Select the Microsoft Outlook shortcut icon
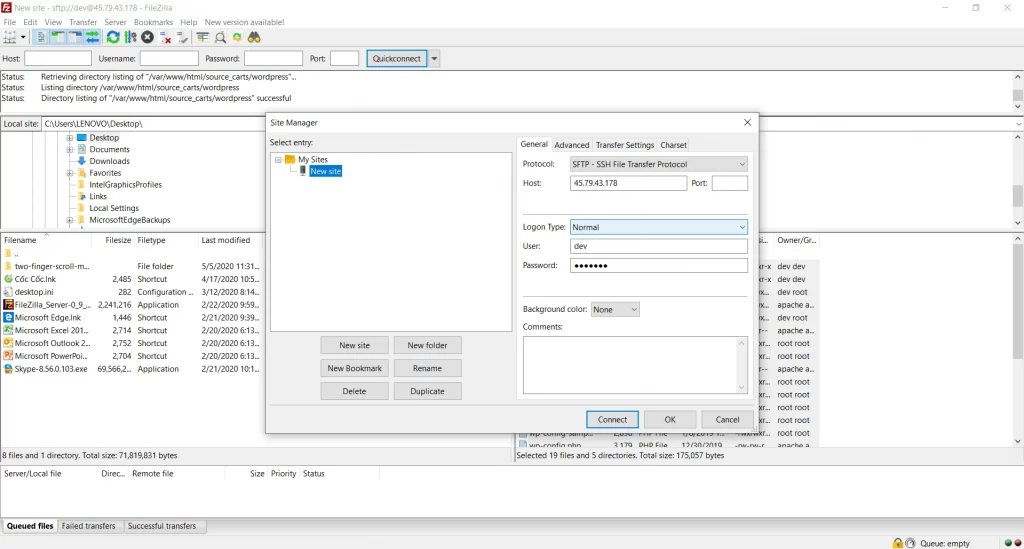 [8, 343]
